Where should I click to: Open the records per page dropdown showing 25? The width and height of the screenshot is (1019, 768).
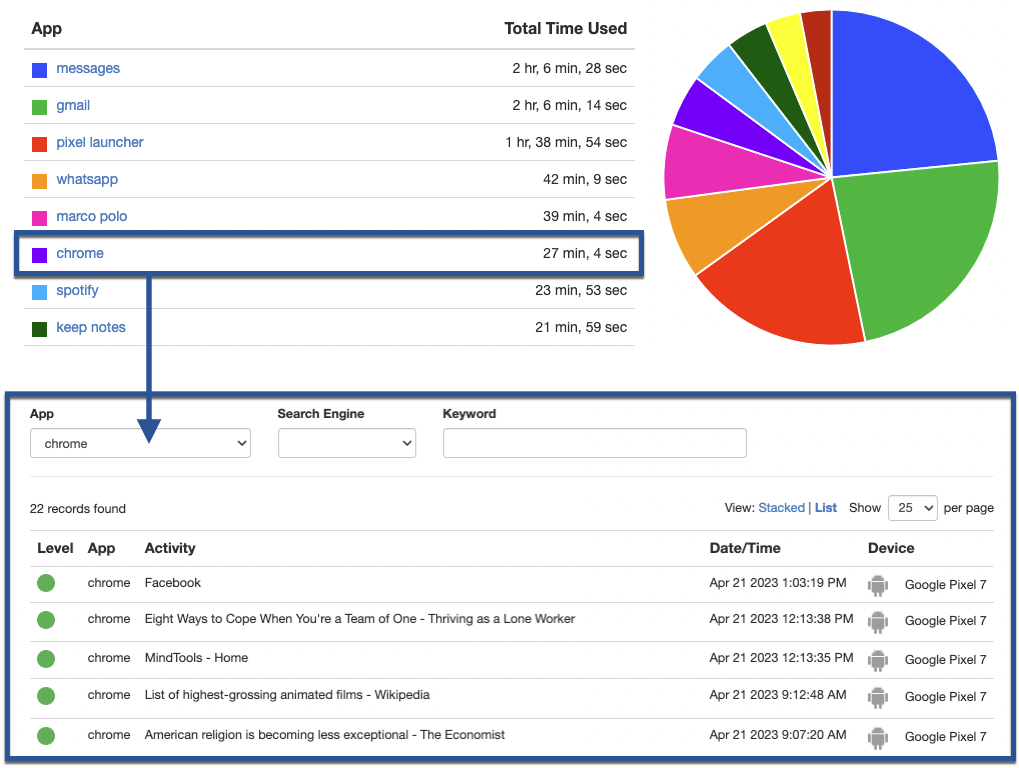click(x=911, y=508)
